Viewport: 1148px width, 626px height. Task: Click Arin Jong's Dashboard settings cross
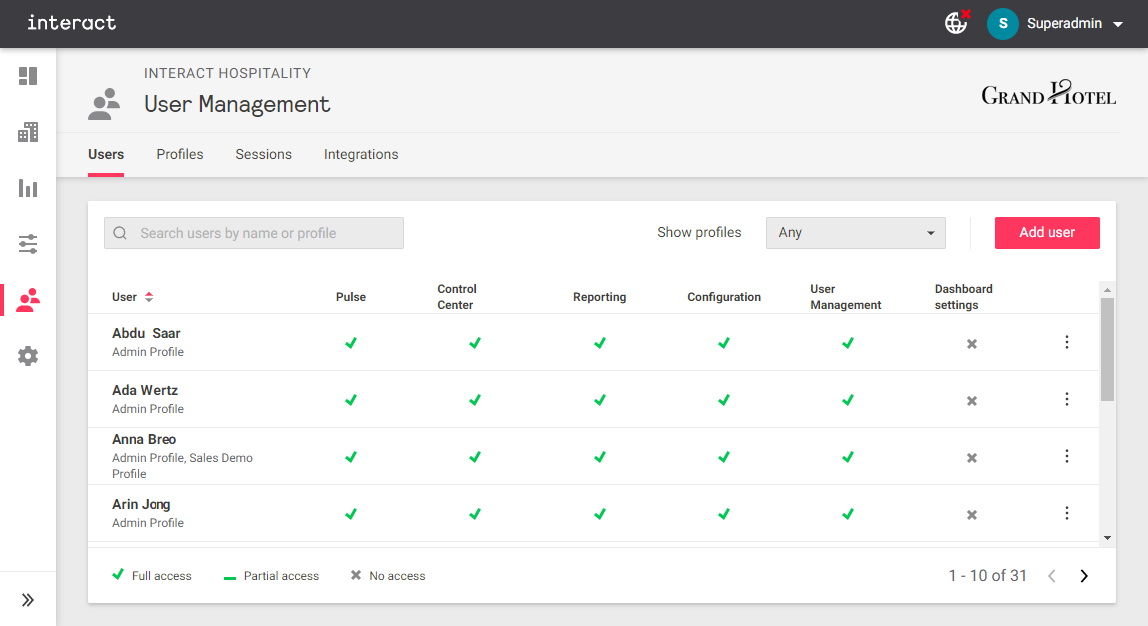click(x=972, y=515)
